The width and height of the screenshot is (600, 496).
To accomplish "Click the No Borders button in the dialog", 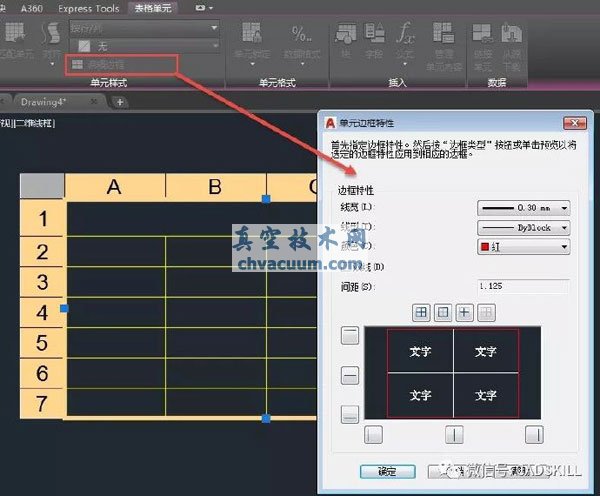I will [486, 313].
